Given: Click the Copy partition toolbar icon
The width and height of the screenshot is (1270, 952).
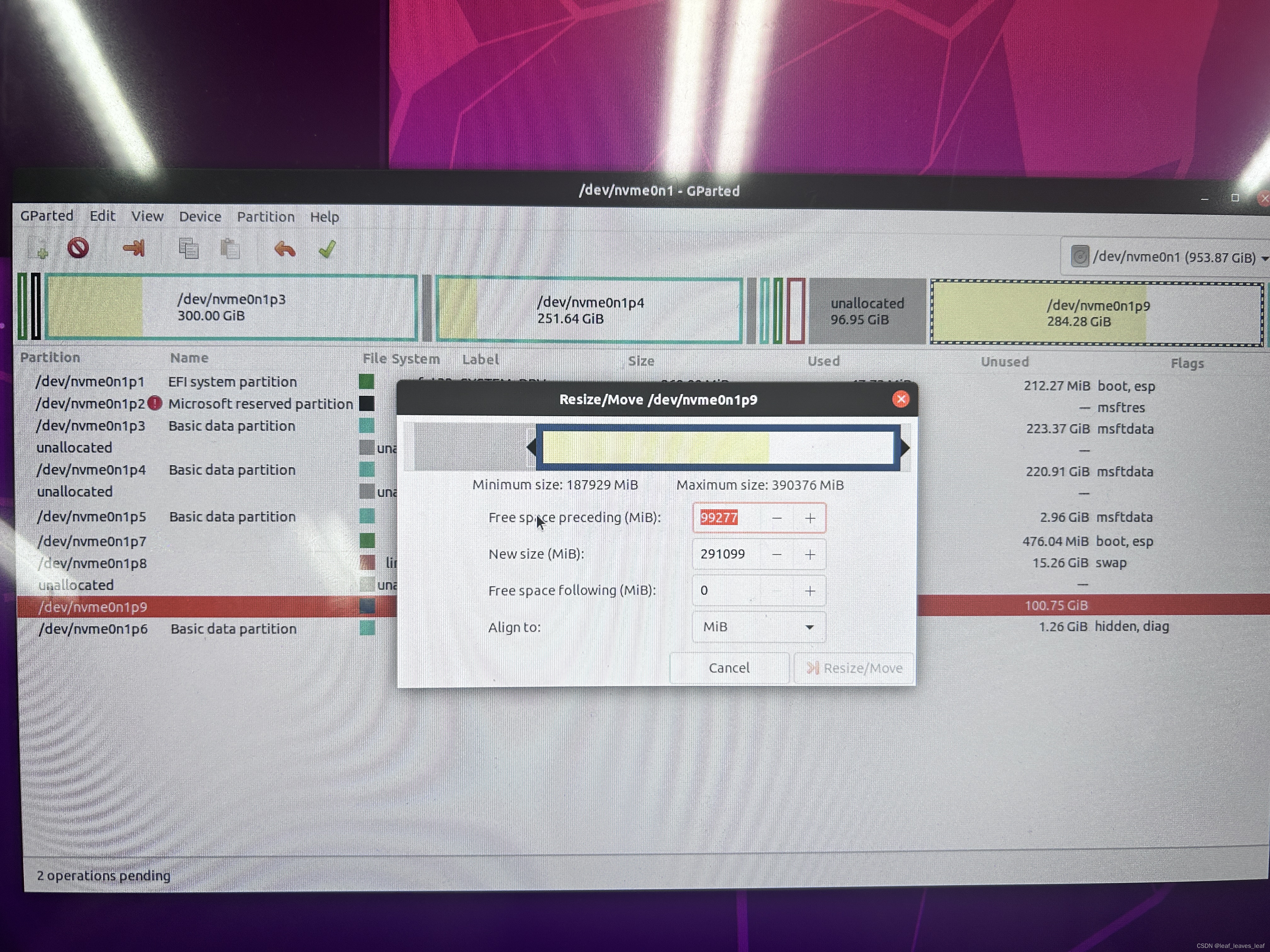Looking at the screenshot, I should coord(188,248).
